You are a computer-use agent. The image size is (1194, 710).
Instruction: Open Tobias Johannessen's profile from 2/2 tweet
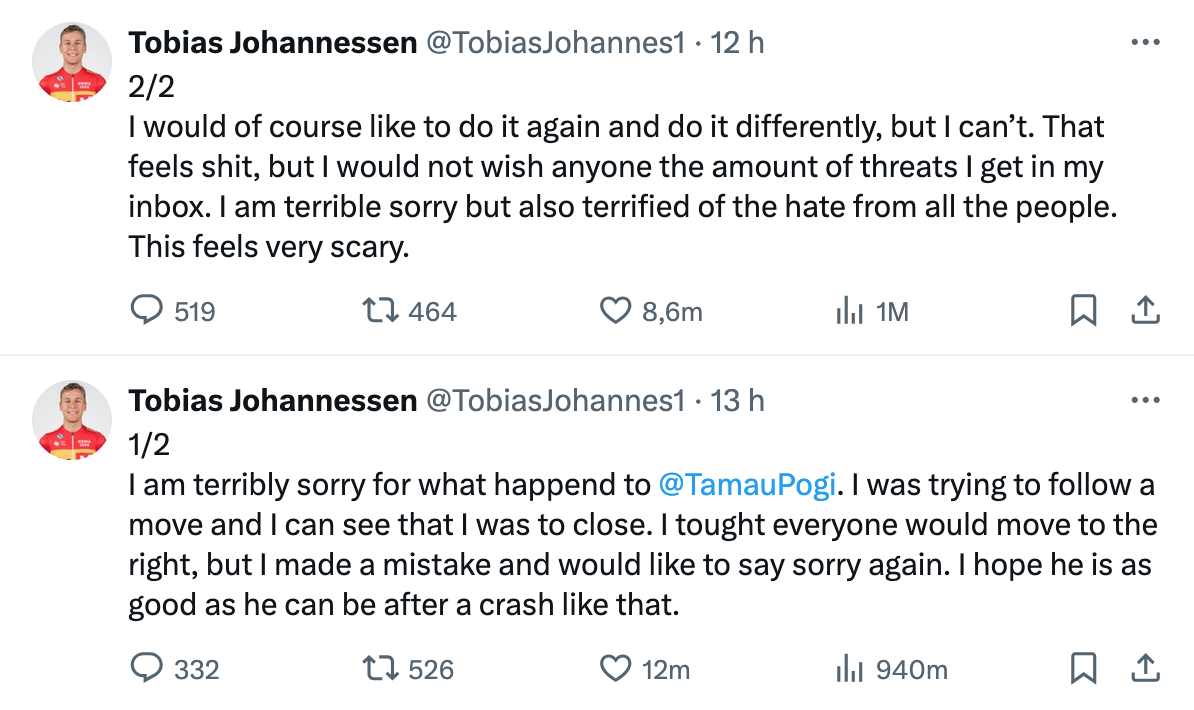(272, 43)
